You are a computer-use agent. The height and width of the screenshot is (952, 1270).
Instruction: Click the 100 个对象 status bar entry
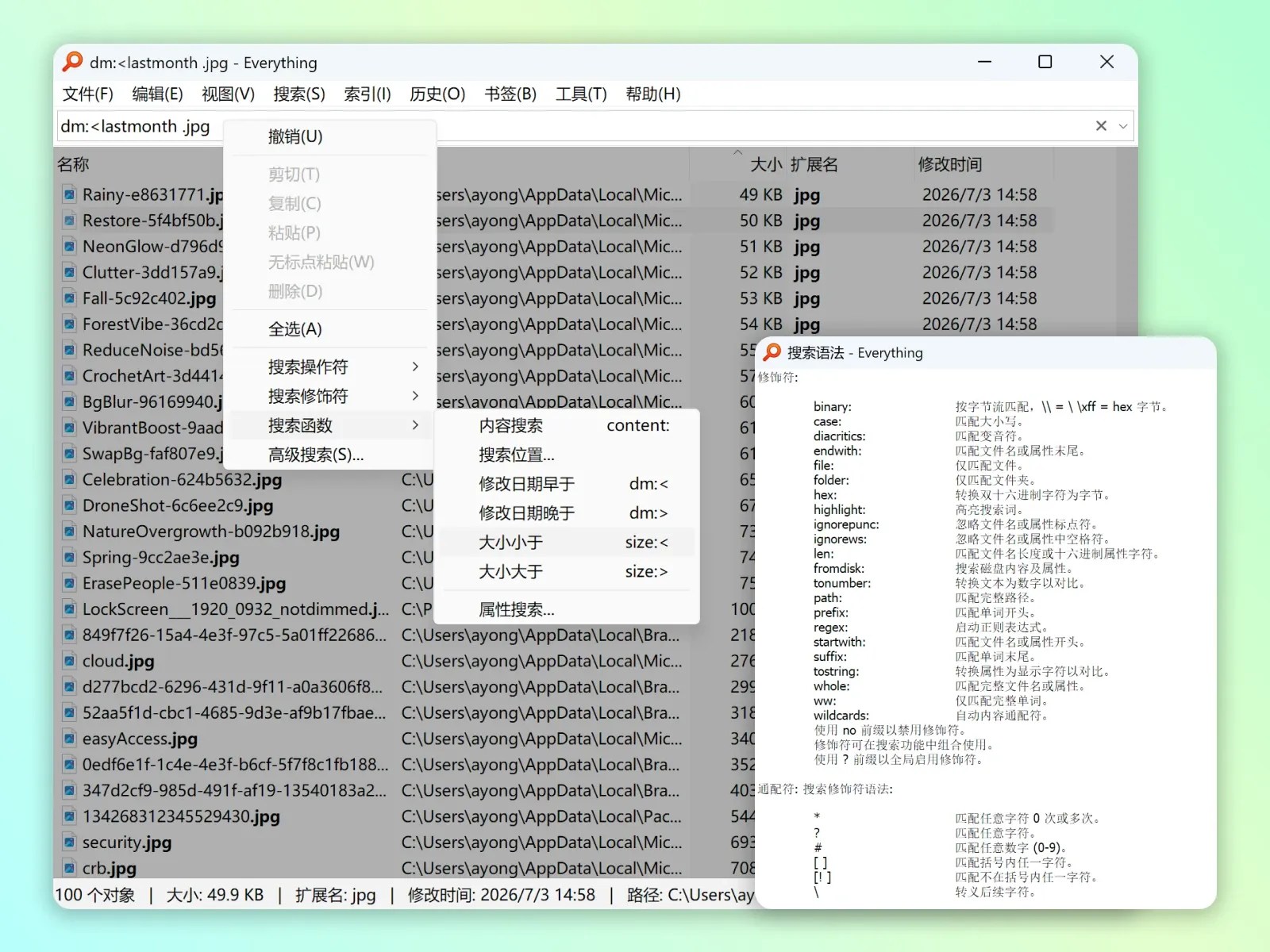coord(94,895)
